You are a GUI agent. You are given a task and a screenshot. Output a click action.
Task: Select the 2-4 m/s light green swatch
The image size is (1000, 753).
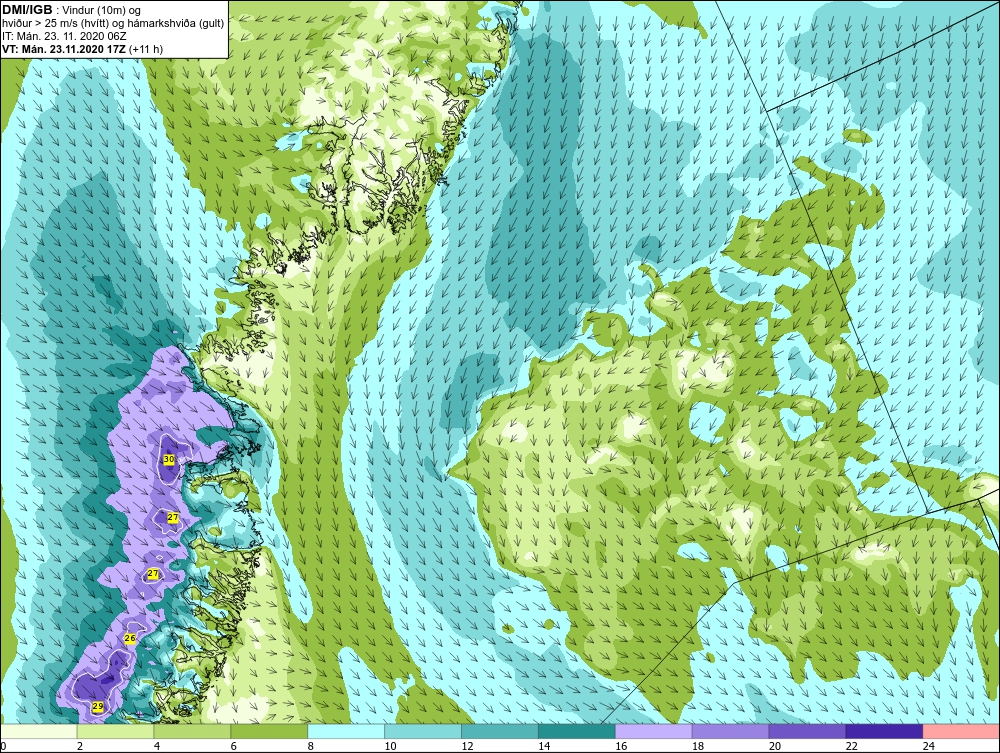click(x=115, y=731)
